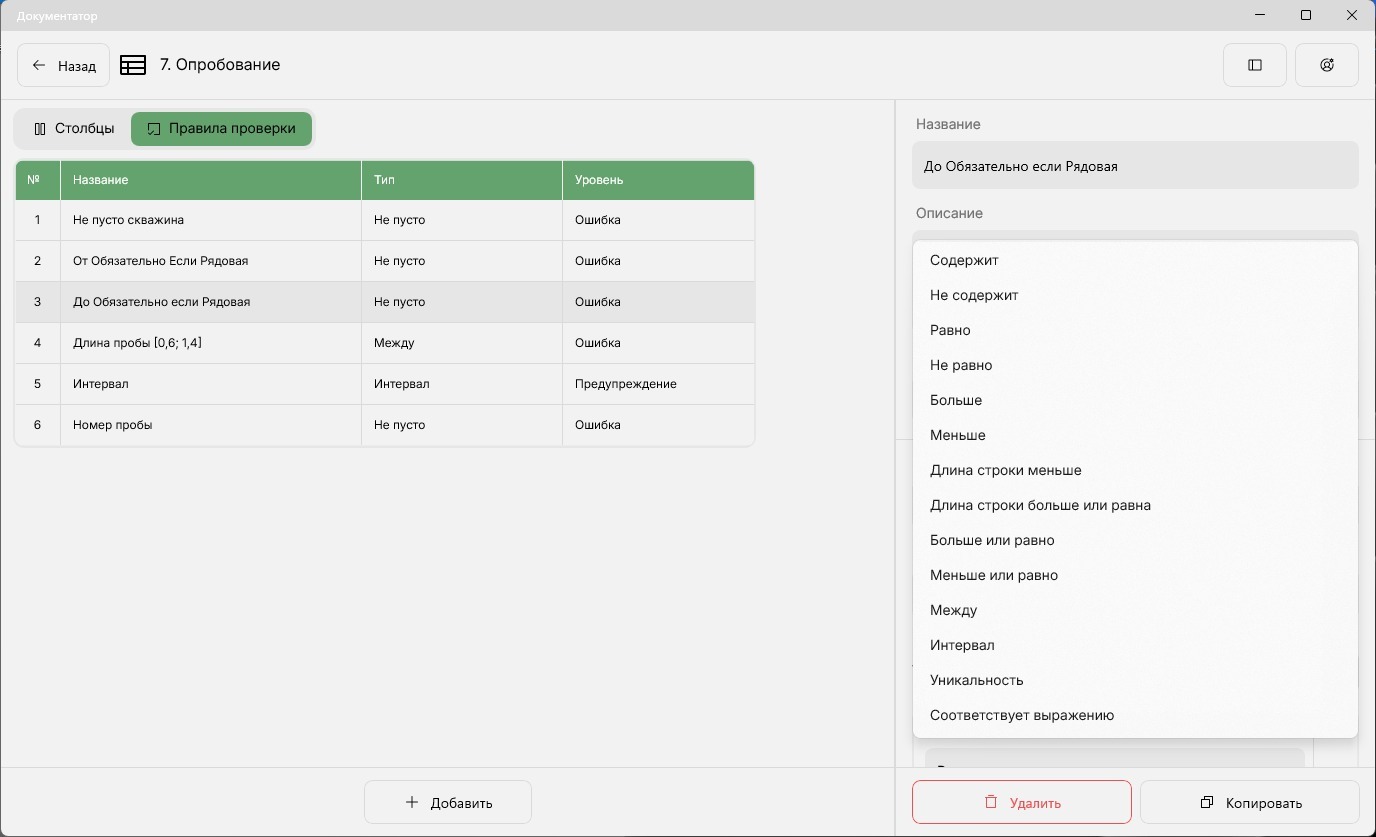Select rule row 'Номер пробы'
The image size is (1376, 837).
pos(384,425)
